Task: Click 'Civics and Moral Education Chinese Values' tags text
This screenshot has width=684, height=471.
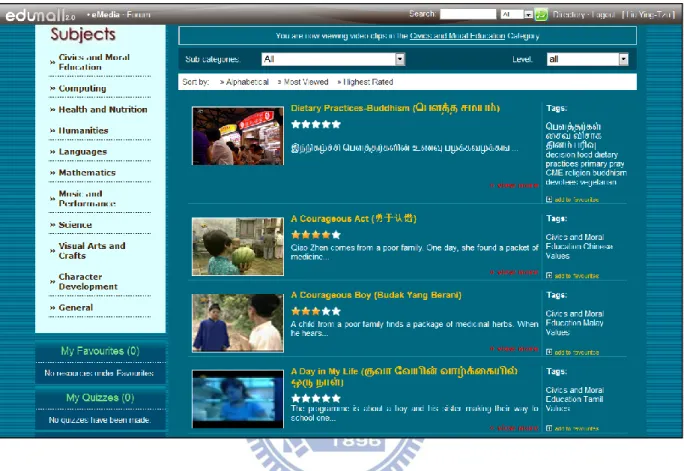Action: pyautogui.click(x=579, y=246)
